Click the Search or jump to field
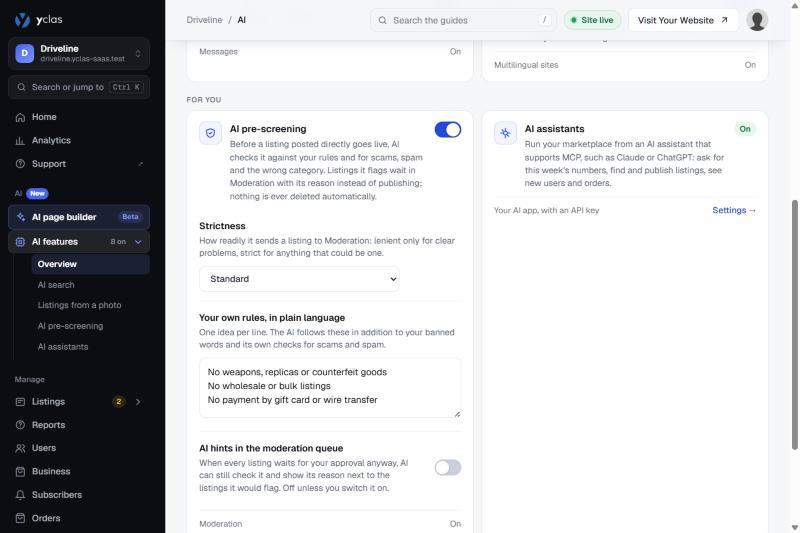This screenshot has height=533, width=800. point(79,87)
